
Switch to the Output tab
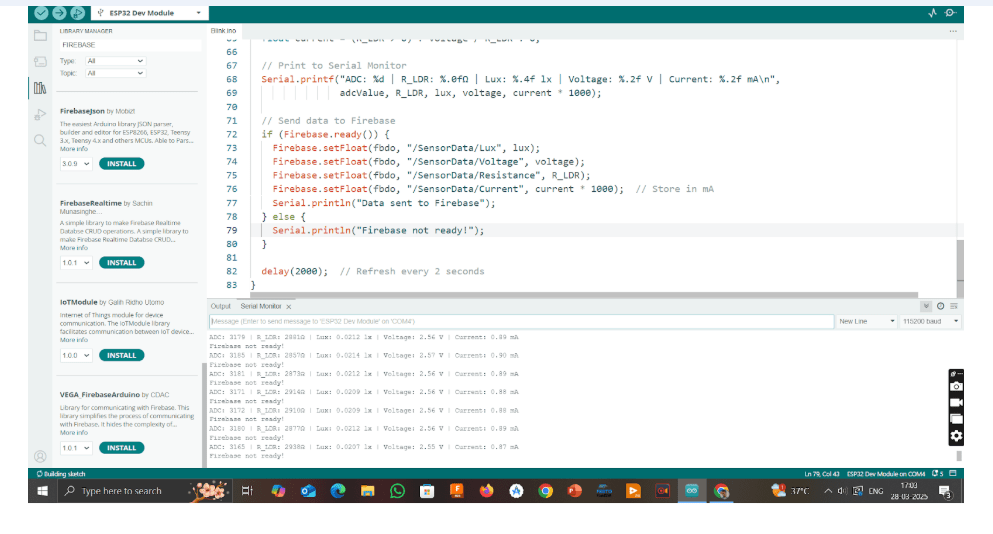(x=220, y=306)
